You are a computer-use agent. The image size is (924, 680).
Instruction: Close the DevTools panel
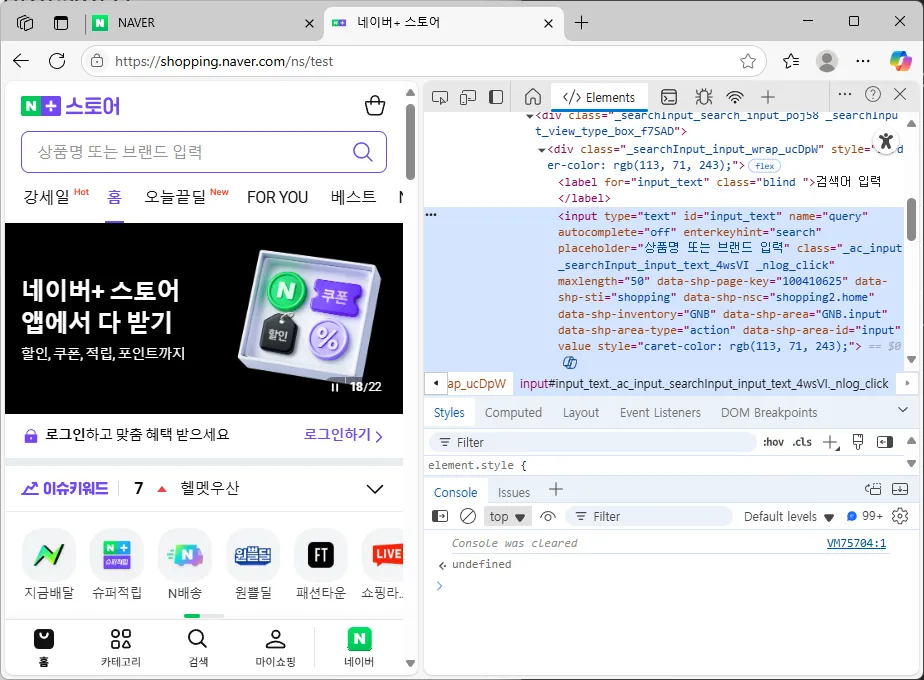click(x=900, y=94)
